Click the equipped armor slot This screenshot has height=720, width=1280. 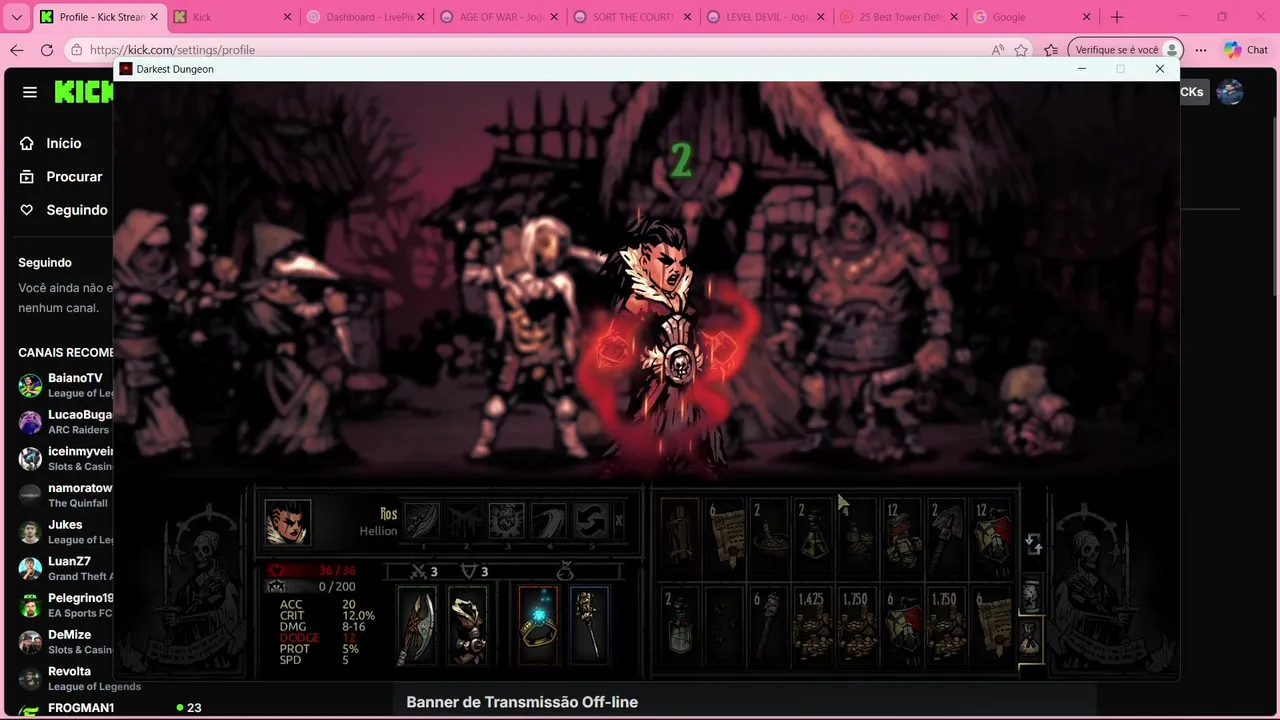[467, 626]
